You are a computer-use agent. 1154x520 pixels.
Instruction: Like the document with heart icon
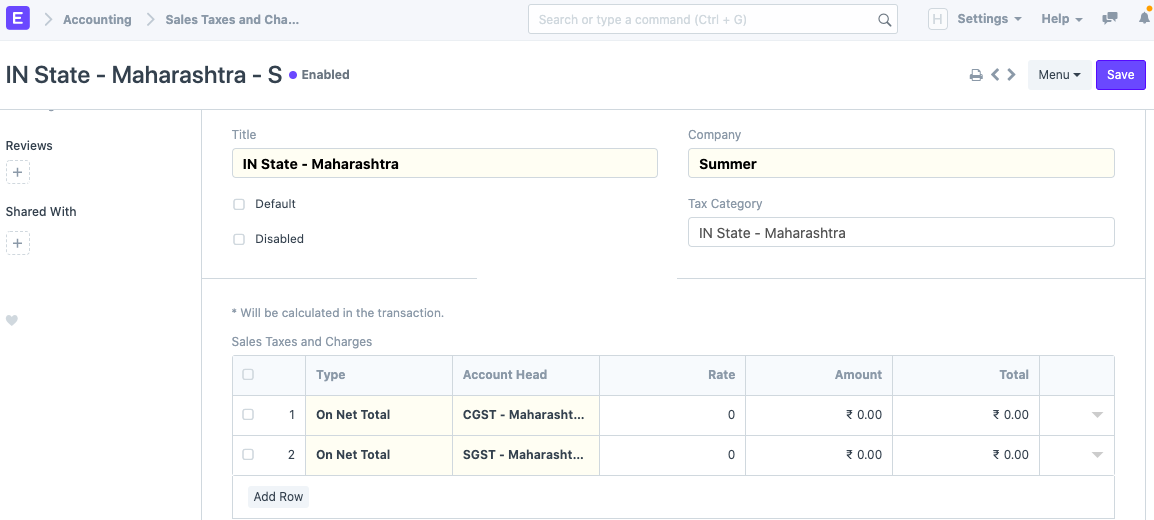[12, 321]
